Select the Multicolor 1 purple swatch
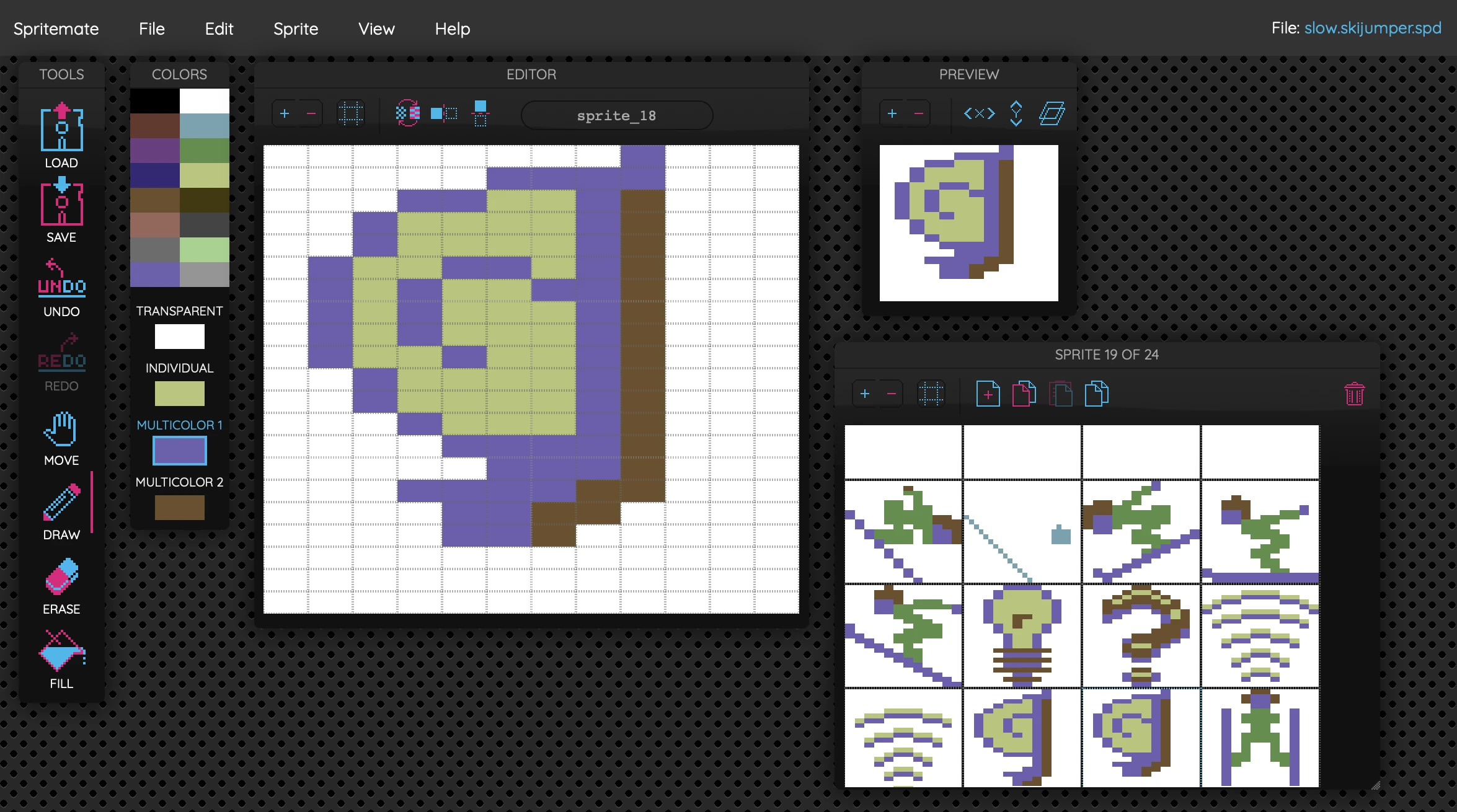 (x=179, y=451)
